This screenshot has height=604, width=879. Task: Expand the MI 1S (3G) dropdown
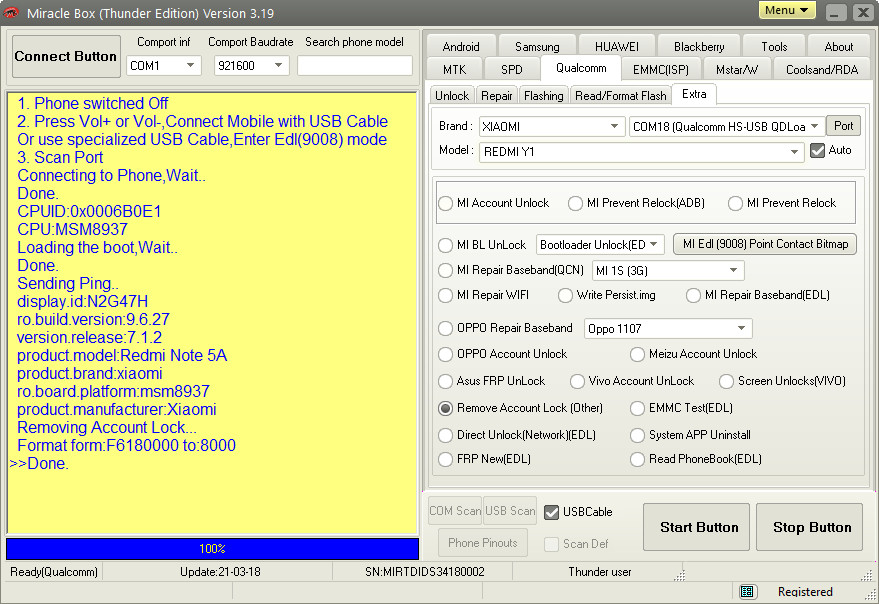point(733,270)
